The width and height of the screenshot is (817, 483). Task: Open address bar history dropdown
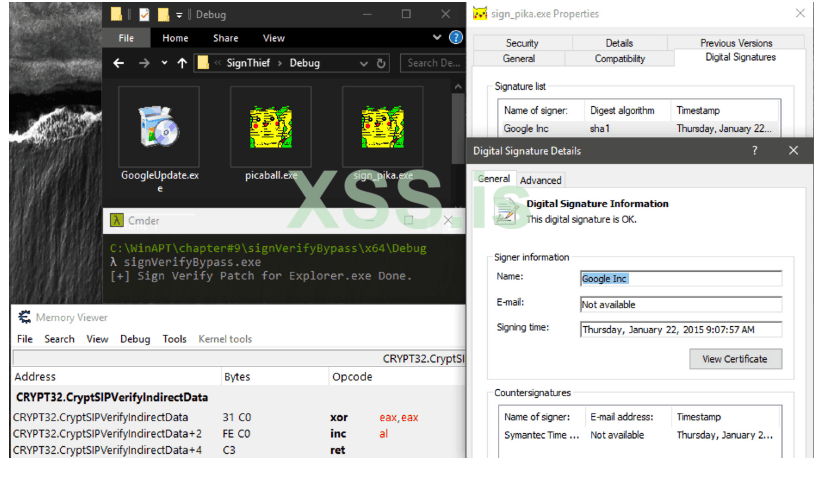[x=364, y=63]
